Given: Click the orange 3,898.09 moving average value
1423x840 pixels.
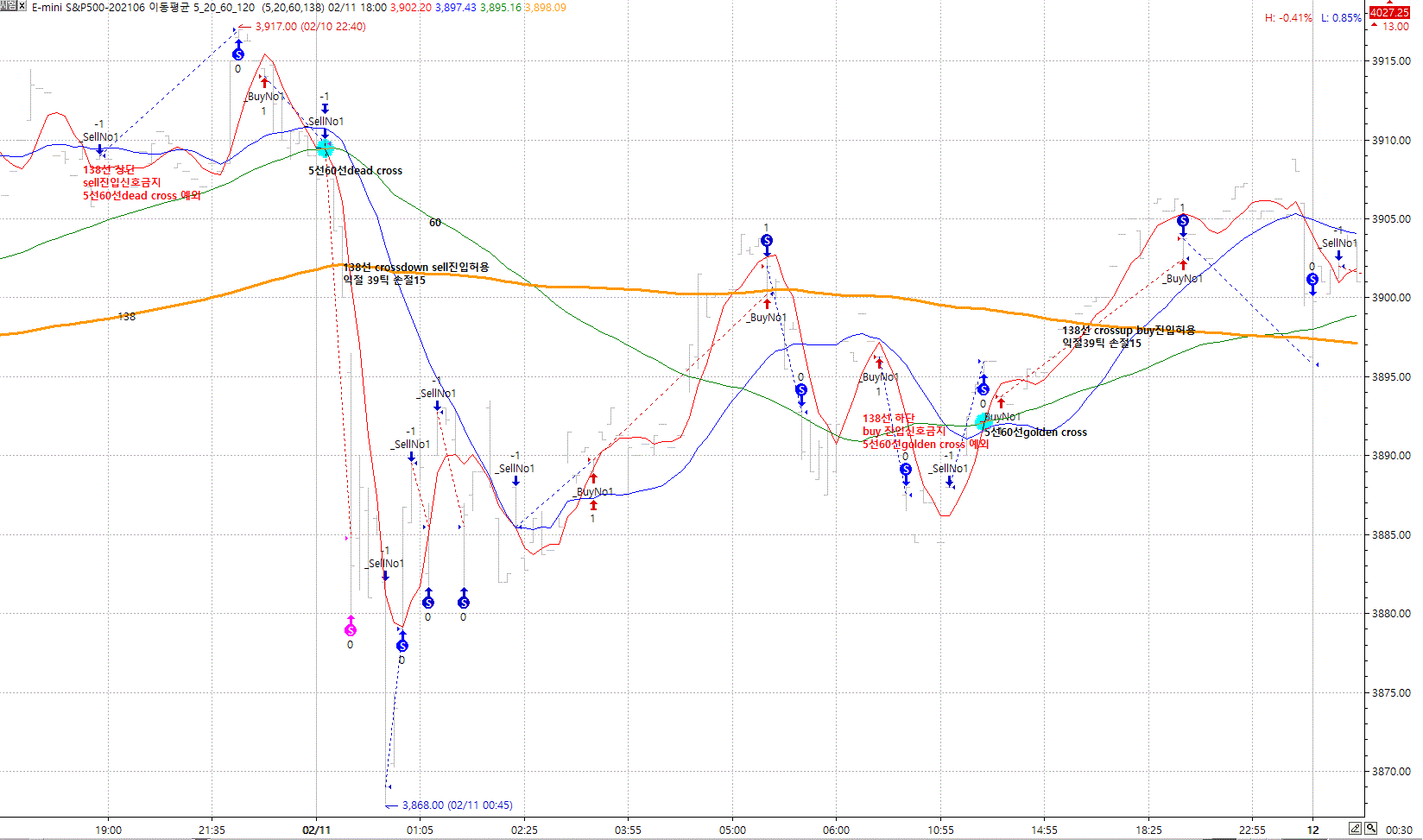Looking at the screenshot, I should tap(546, 8).
